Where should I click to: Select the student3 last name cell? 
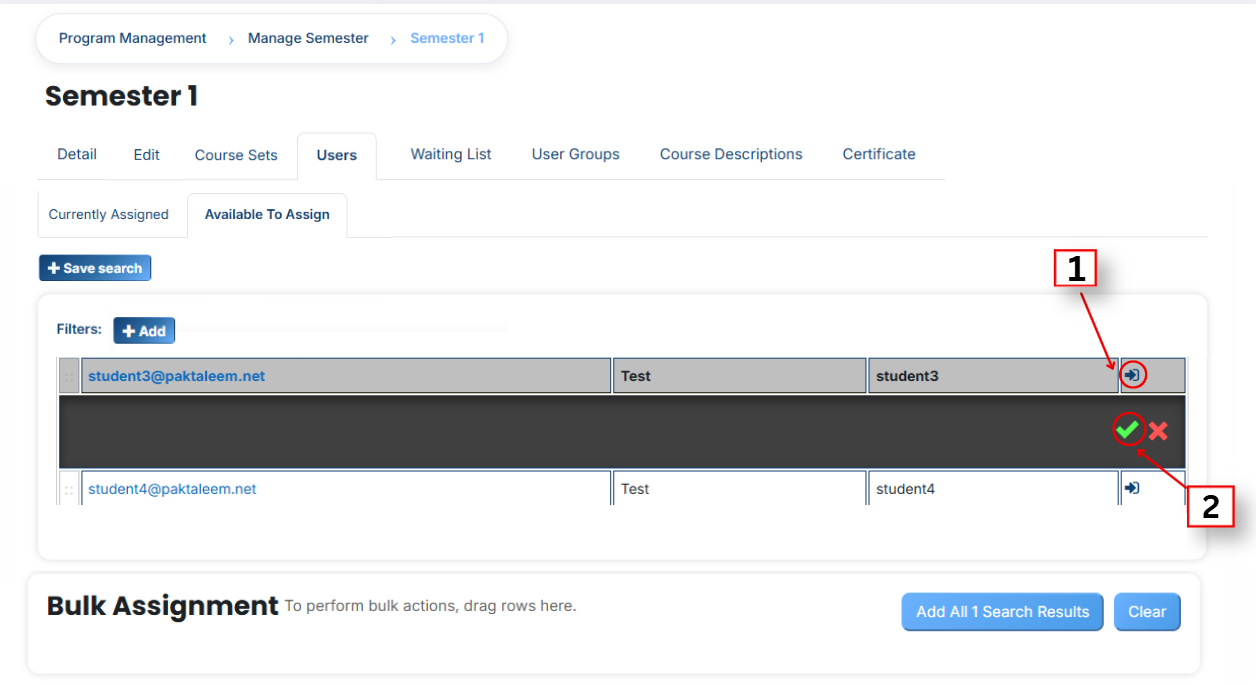993,376
